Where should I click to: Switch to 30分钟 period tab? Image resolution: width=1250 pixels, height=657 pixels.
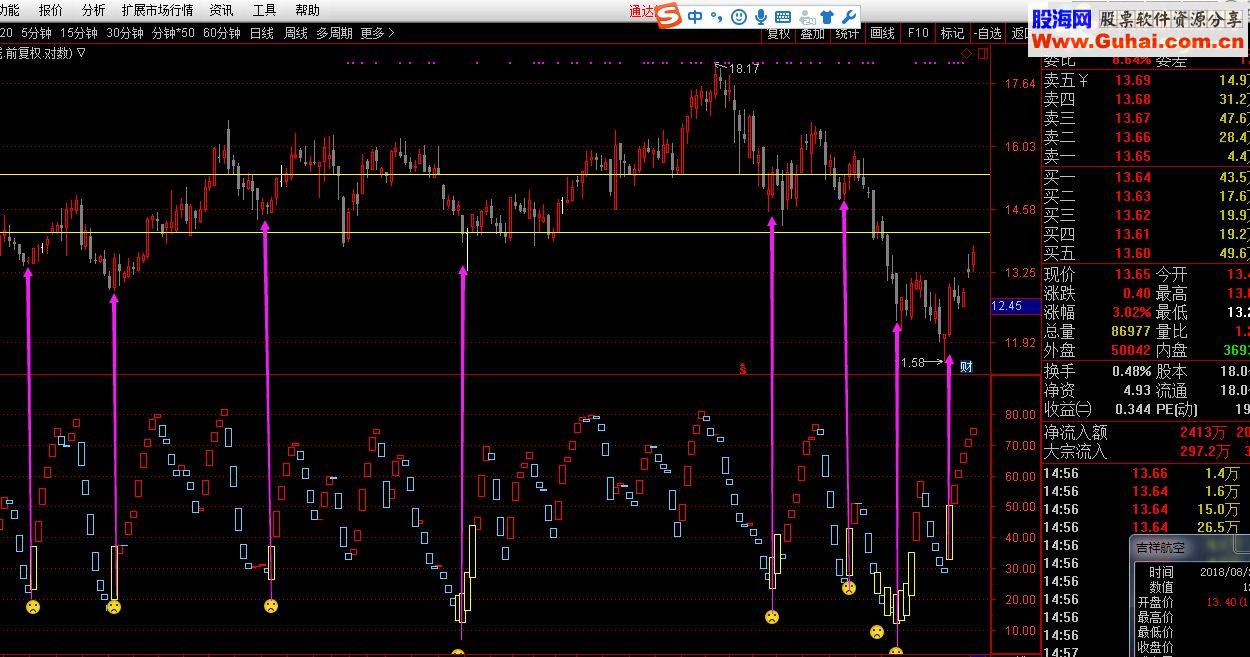pyautogui.click(x=125, y=33)
